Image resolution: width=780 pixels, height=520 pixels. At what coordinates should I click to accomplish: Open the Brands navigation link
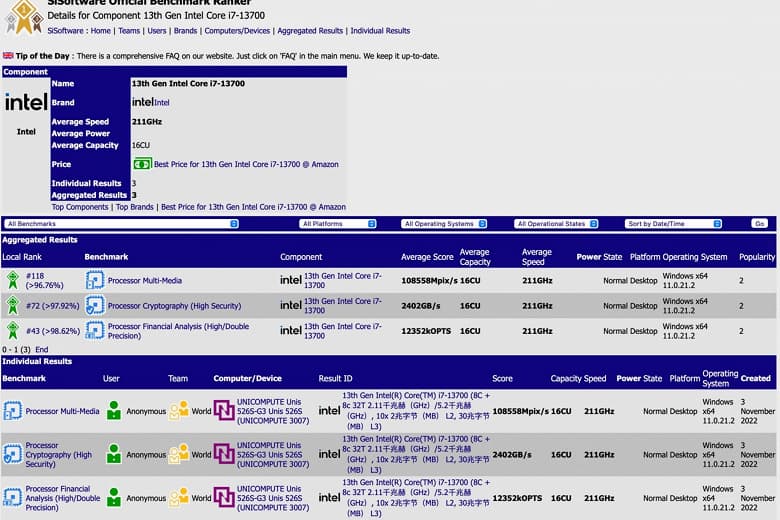coord(185,31)
